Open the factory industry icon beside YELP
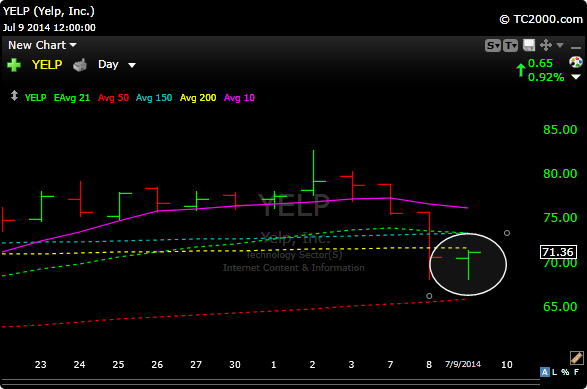 click(80, 65)
